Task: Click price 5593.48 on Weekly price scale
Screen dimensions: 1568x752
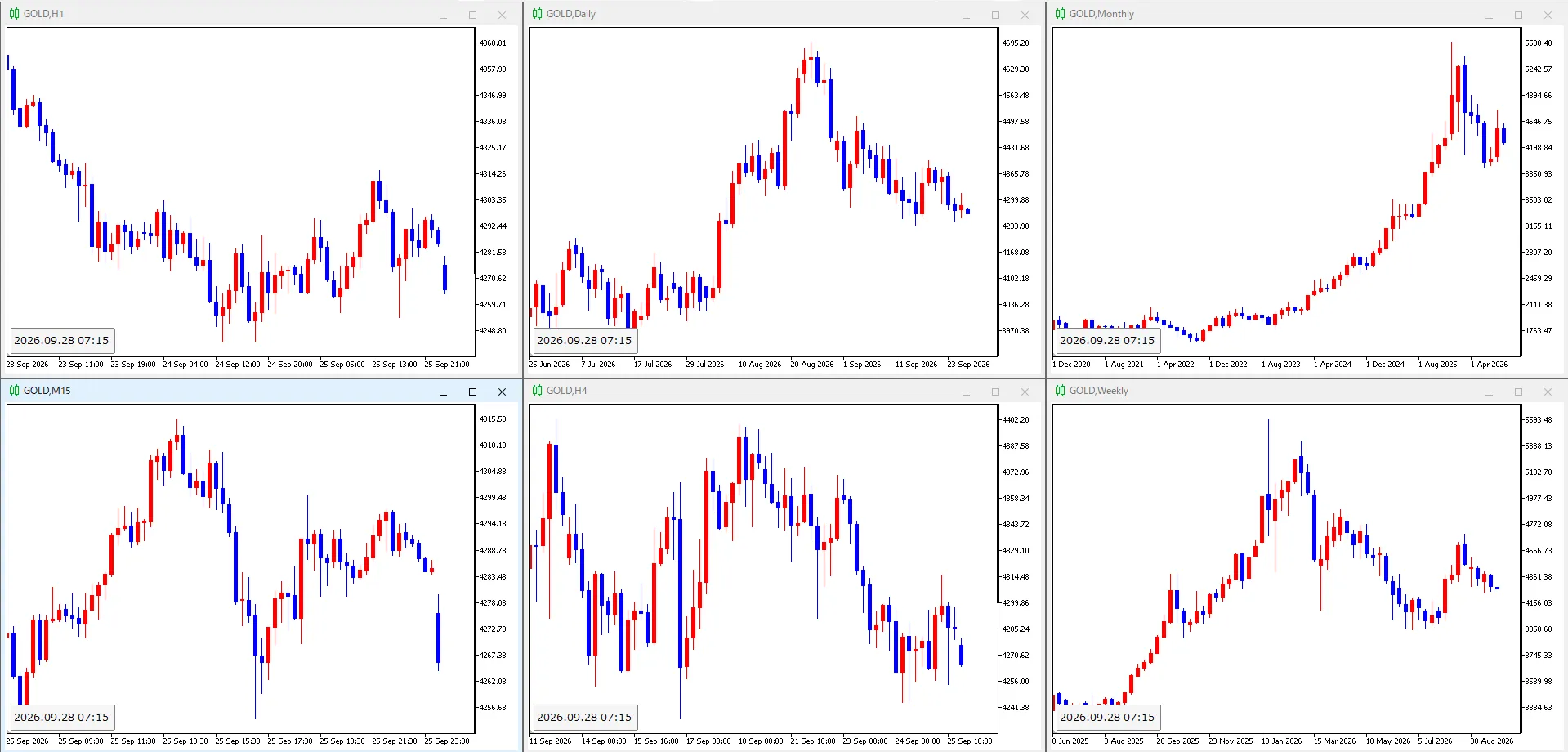Action: click(1539, 420)
